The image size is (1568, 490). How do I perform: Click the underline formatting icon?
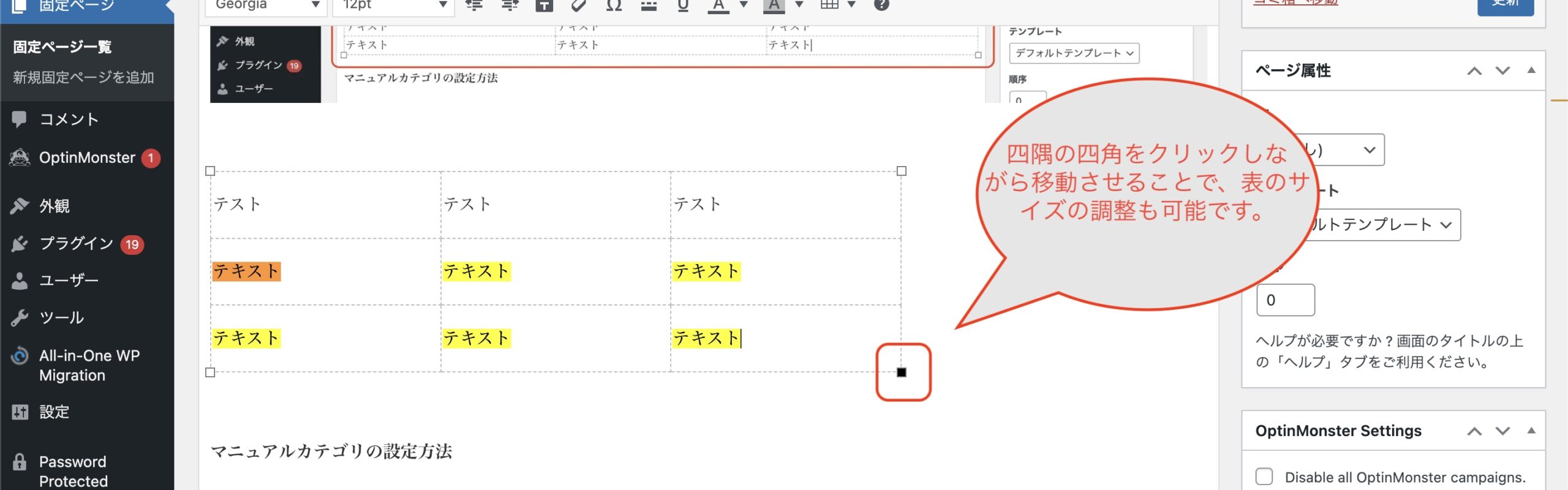coord(683,5)
